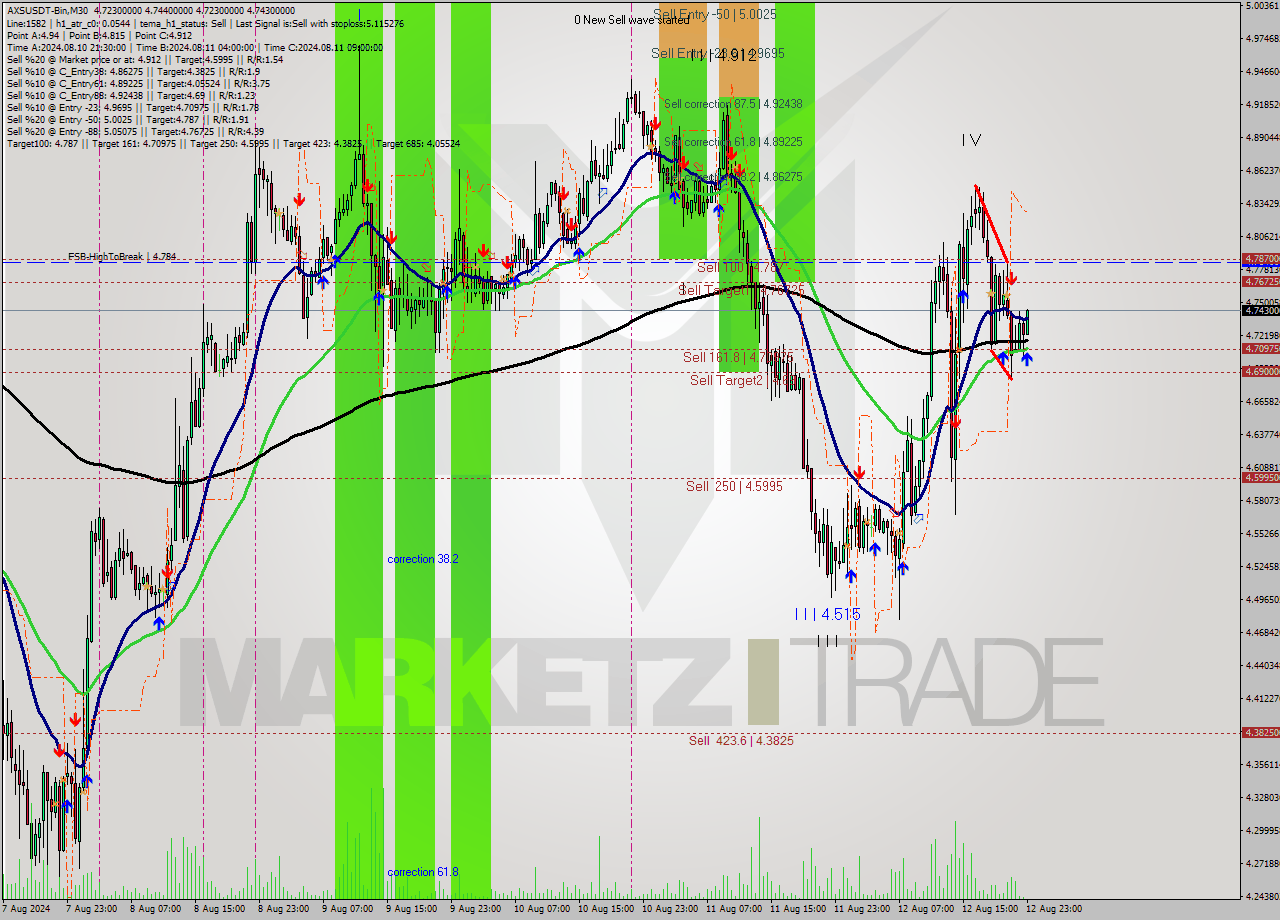Click the 'Point A:4.94 | Point B:4.815' info line
This screenshot has width=1280, height=920.
coord(99,36)
